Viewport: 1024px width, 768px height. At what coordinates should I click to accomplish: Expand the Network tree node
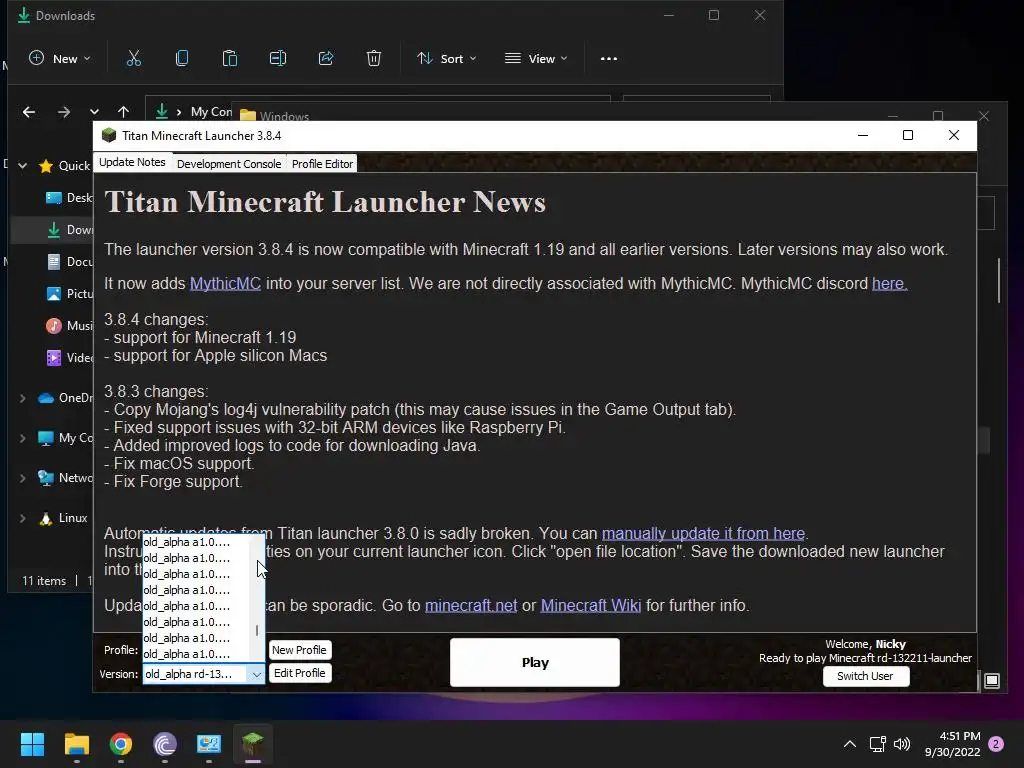point(23,478)
